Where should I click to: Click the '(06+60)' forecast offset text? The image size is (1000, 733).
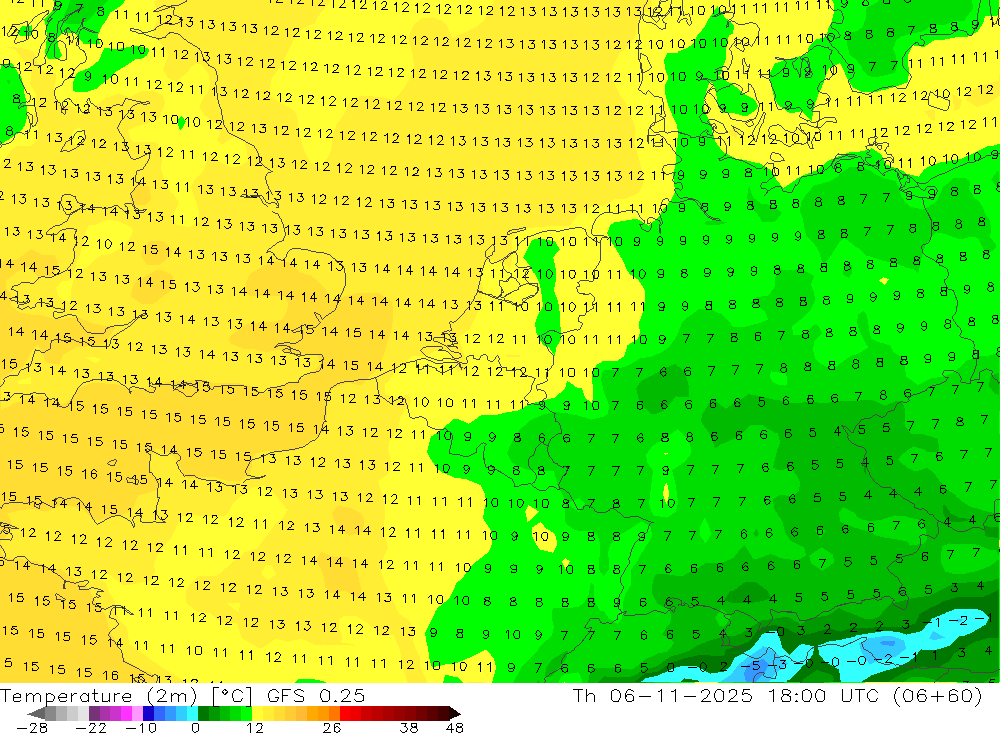(938, 695)
